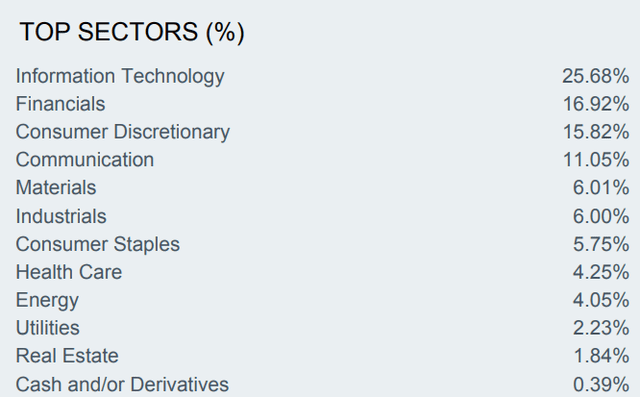This screenshot has height=397, width=640.
Task: Select the Financials sector row
Action: [x=322, y=104]
